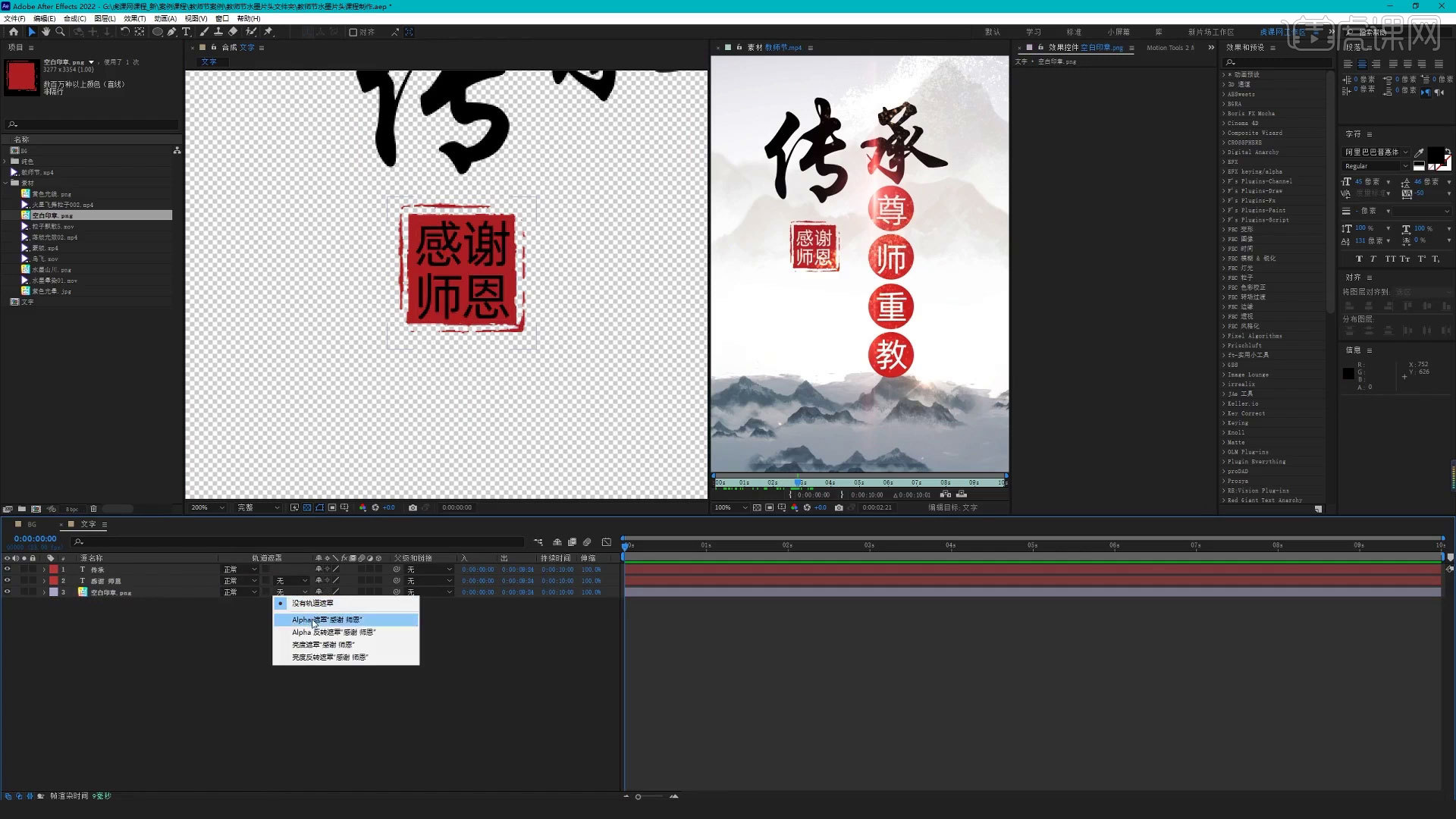
Task: Switch to 小屏幕 workspace
Action: pos(1119,32)
